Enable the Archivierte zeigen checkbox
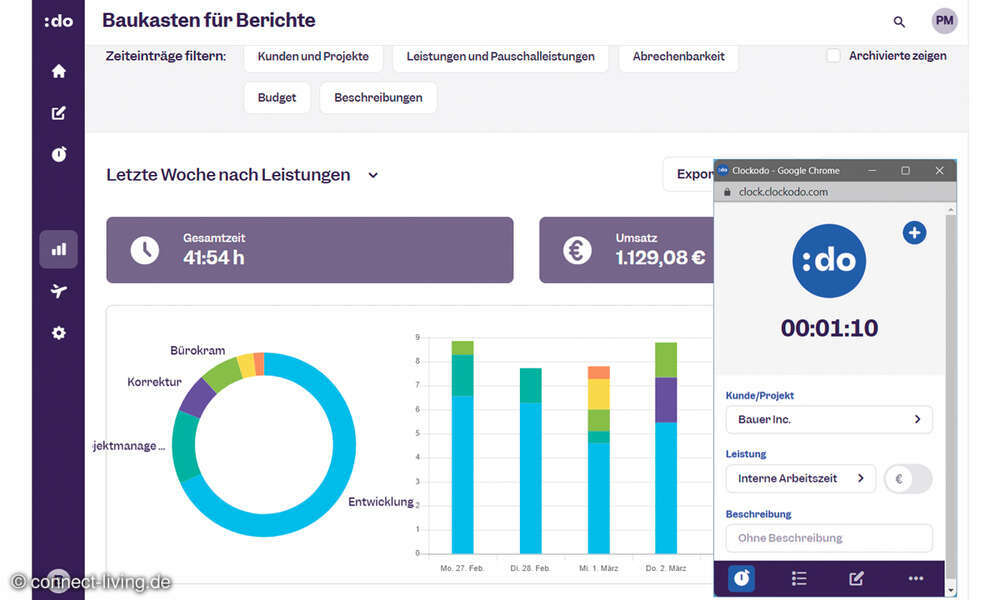Screen dimensions: 1000x600 [x=833, y=56]
